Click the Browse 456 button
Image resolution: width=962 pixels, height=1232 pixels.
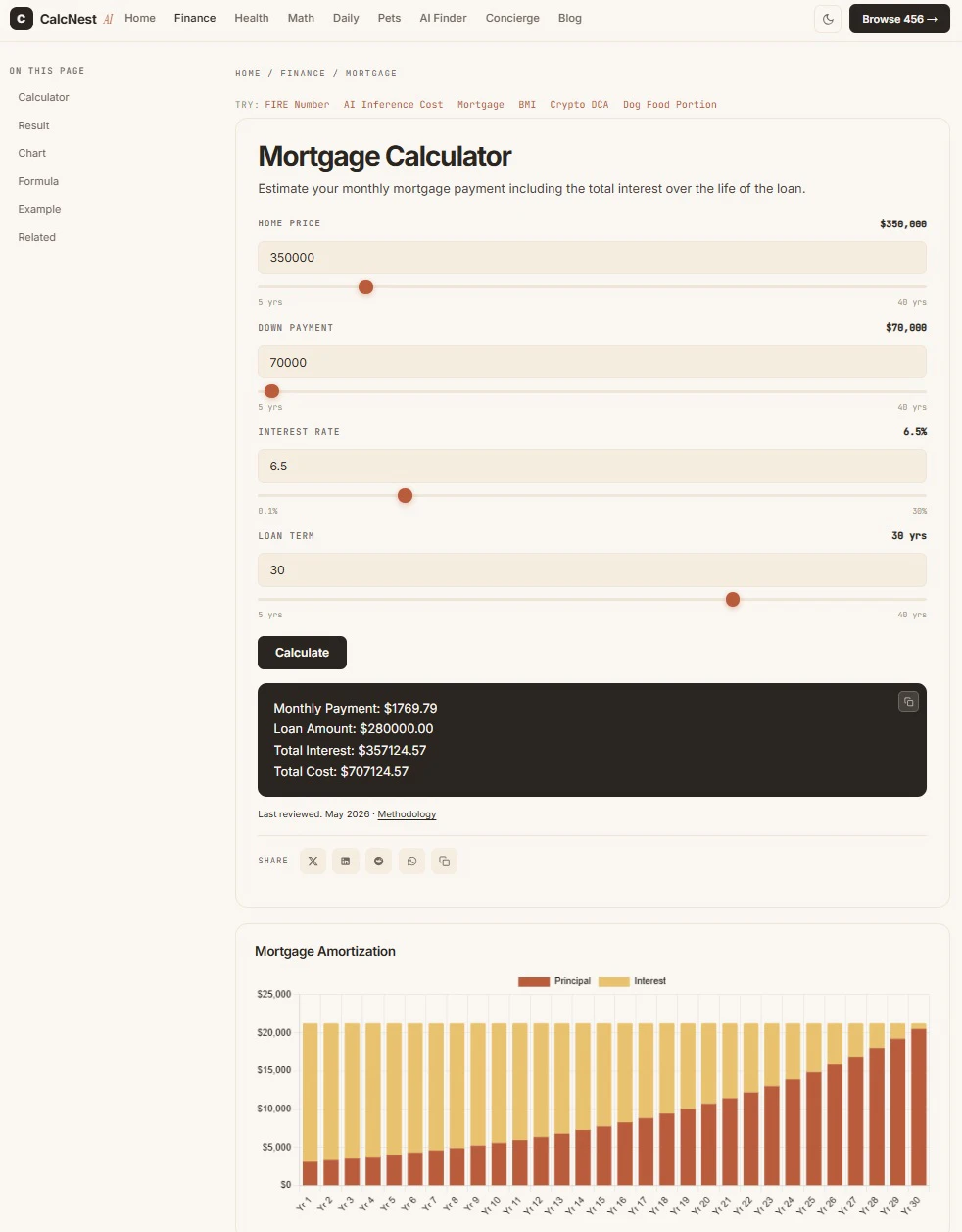pos(899,19)
